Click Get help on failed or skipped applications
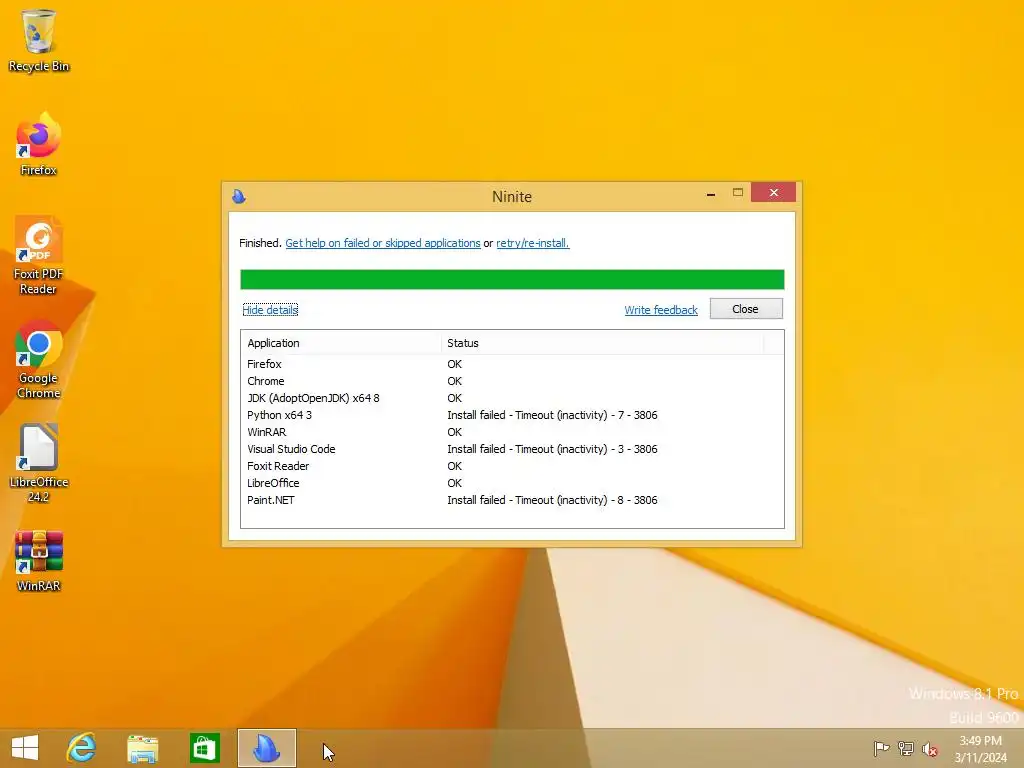1024x768 pixels. pos(383,243)
